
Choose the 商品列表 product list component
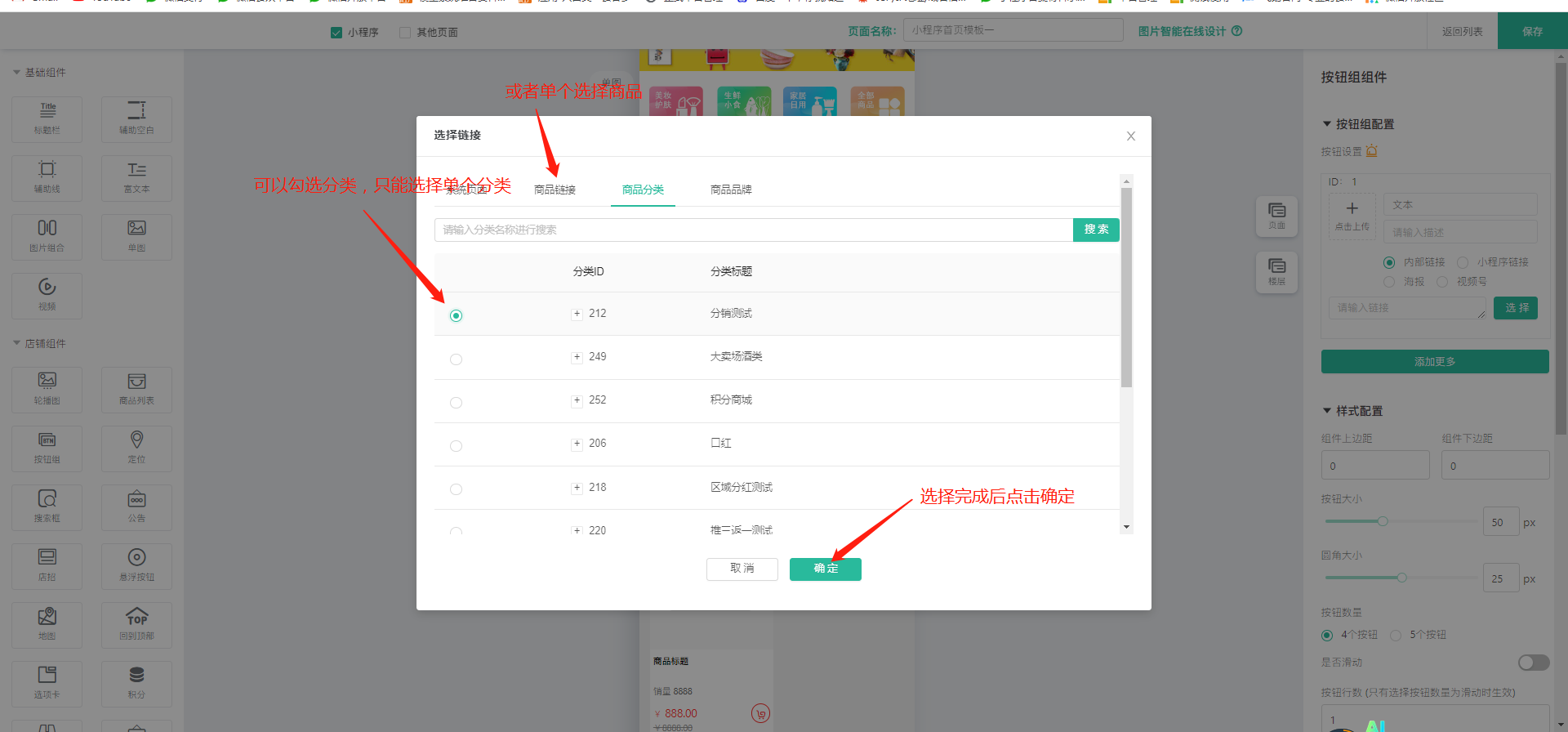click(136, 389)
